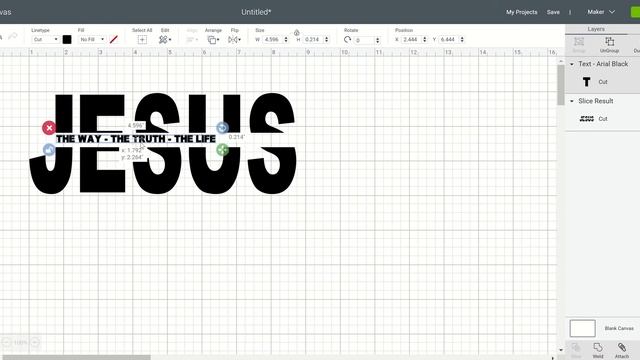Click the size lock proportions icon

[297, 33]
